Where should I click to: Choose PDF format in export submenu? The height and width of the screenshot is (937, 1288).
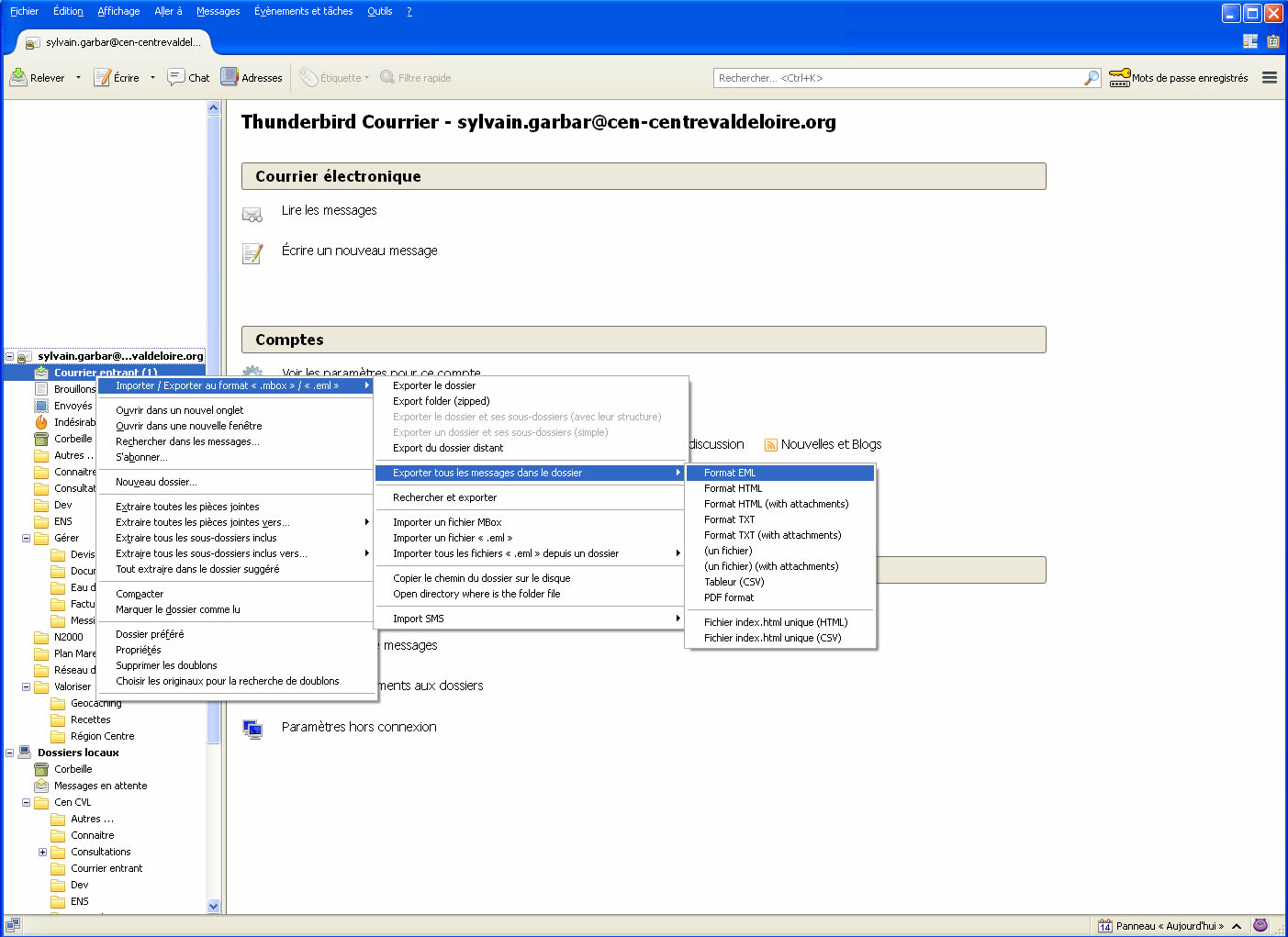pyautogui.click(x=729, y=598)
